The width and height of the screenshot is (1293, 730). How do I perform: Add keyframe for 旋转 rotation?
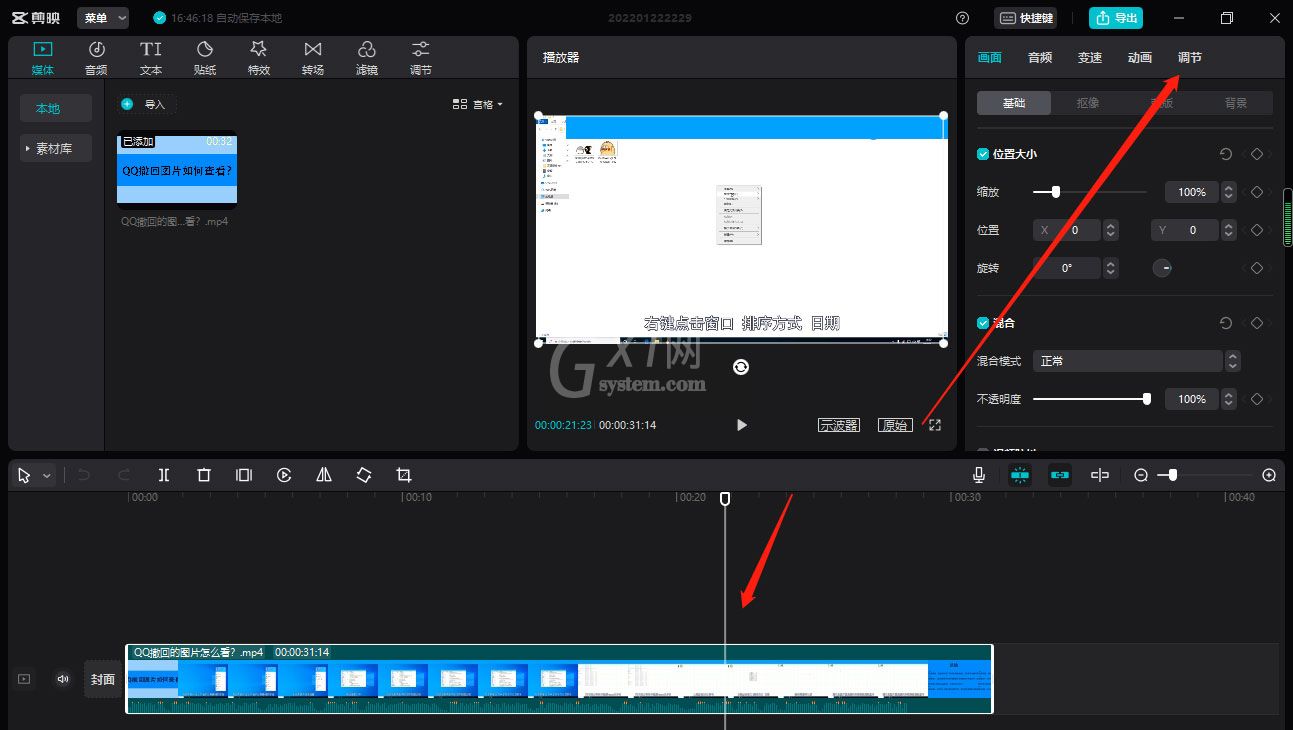click(x=1257, y=268)
